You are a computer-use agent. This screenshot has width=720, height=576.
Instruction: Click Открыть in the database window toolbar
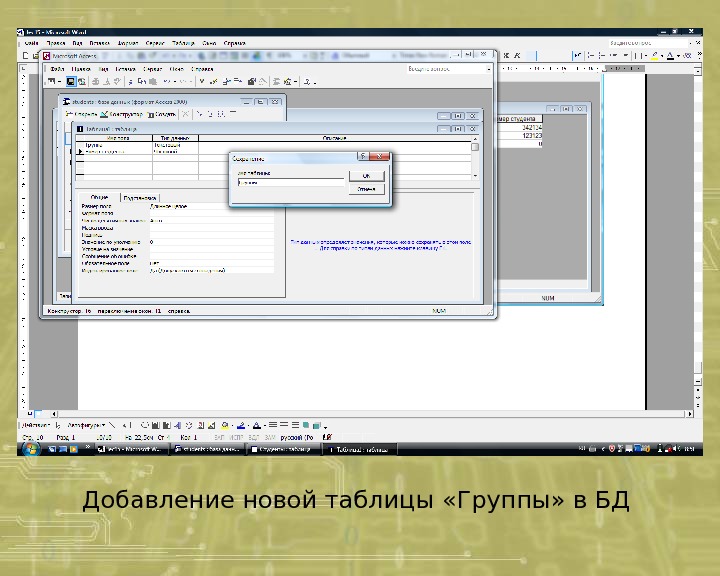pyautogui.click(x=81, y=114)
